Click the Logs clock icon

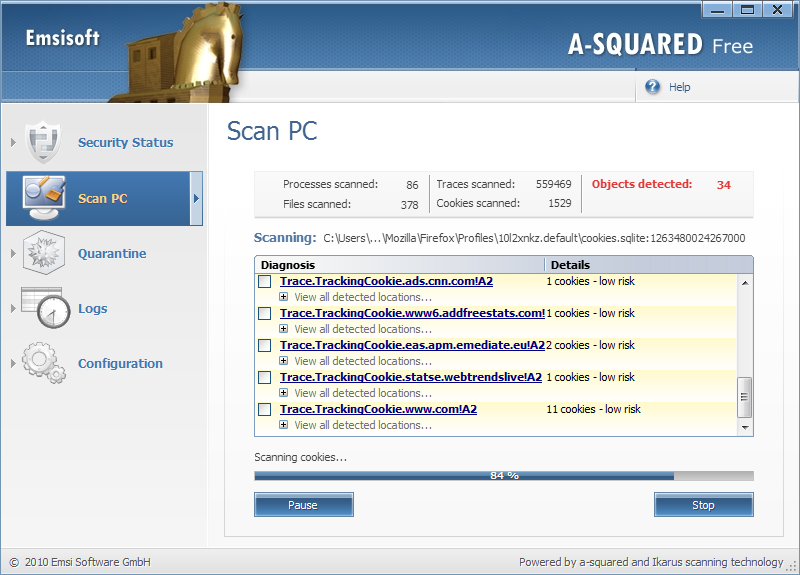pos(46,308)
